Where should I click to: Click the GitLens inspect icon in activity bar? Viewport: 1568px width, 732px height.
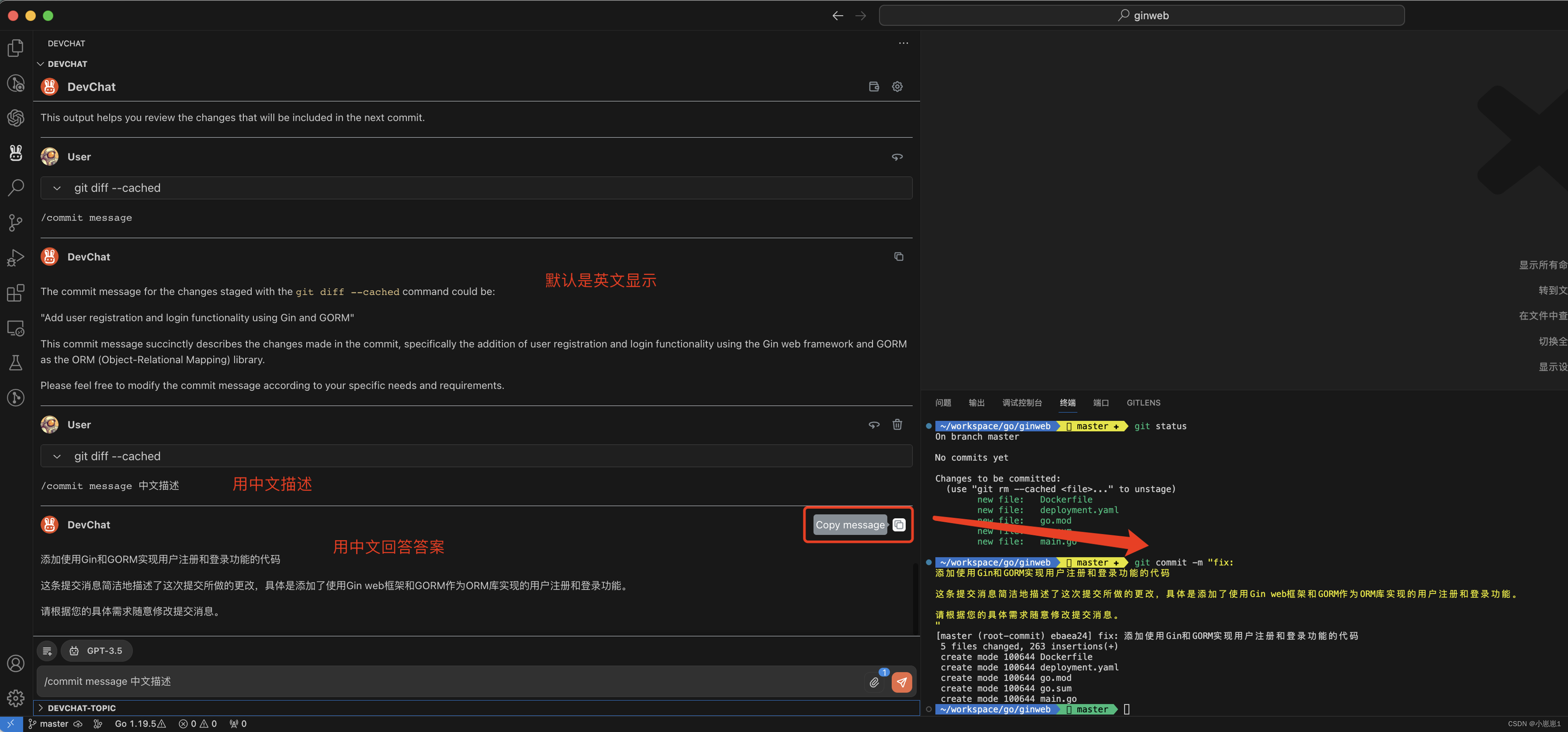(16, 398)
